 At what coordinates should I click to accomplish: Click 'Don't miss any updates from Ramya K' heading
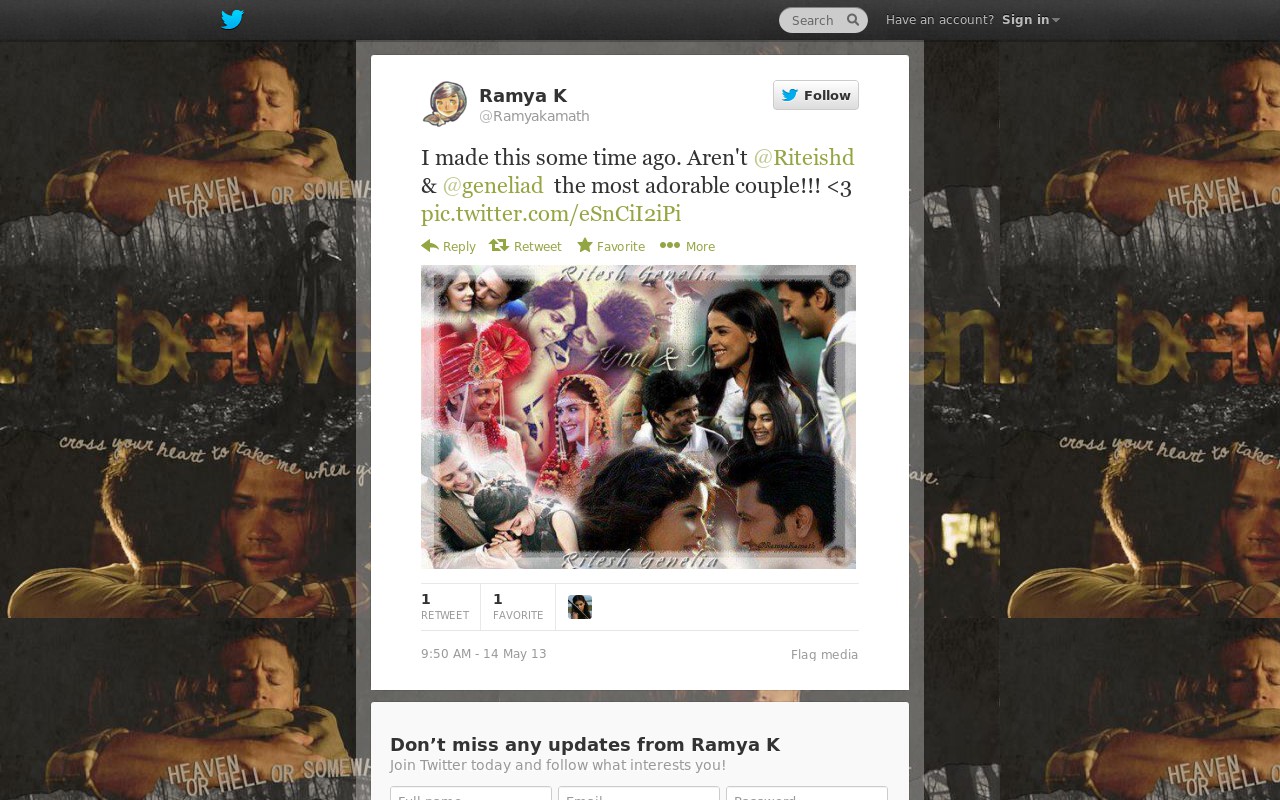[x=585, y=744]
